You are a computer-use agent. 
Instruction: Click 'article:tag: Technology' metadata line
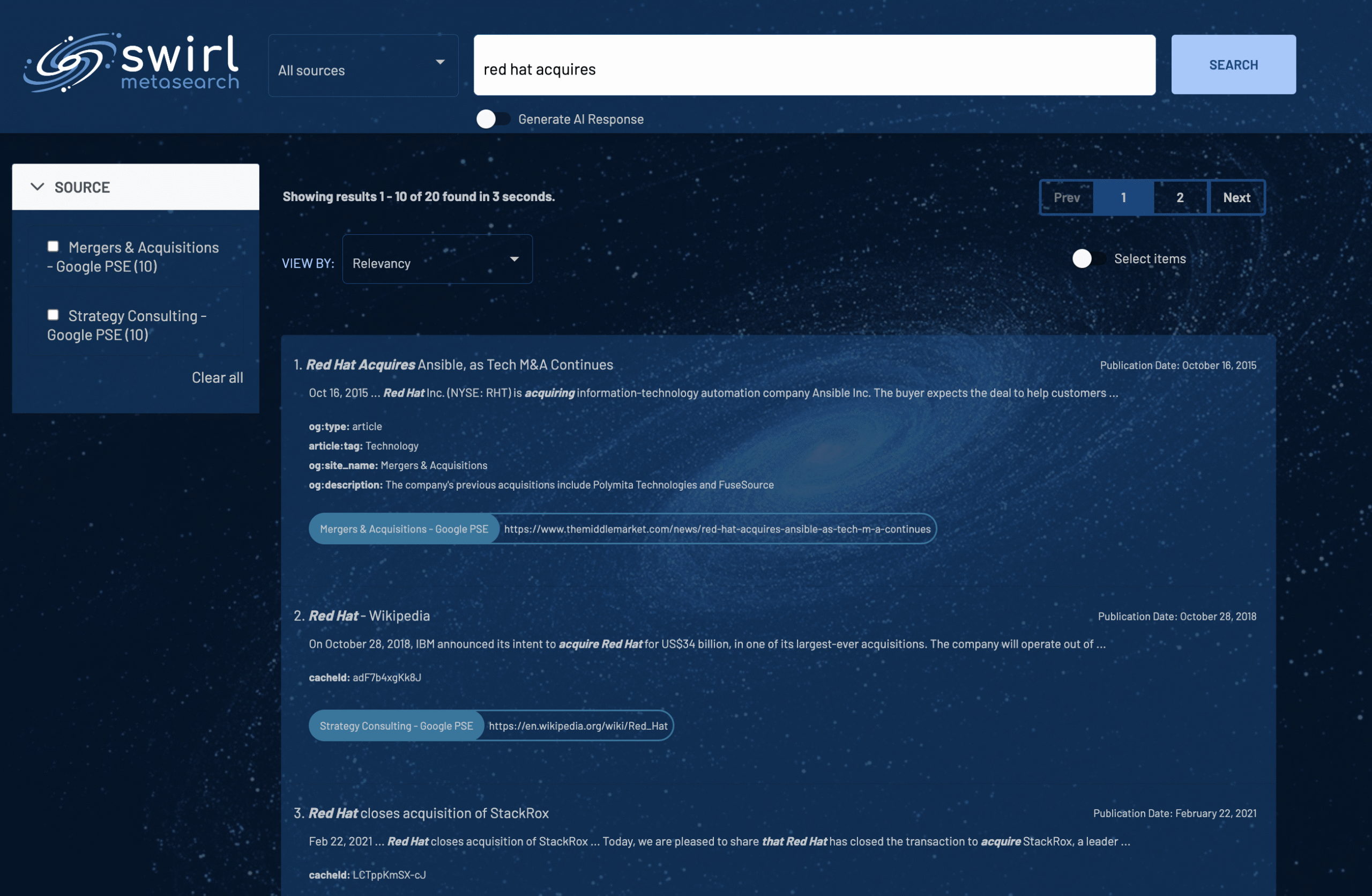point(364,446)
